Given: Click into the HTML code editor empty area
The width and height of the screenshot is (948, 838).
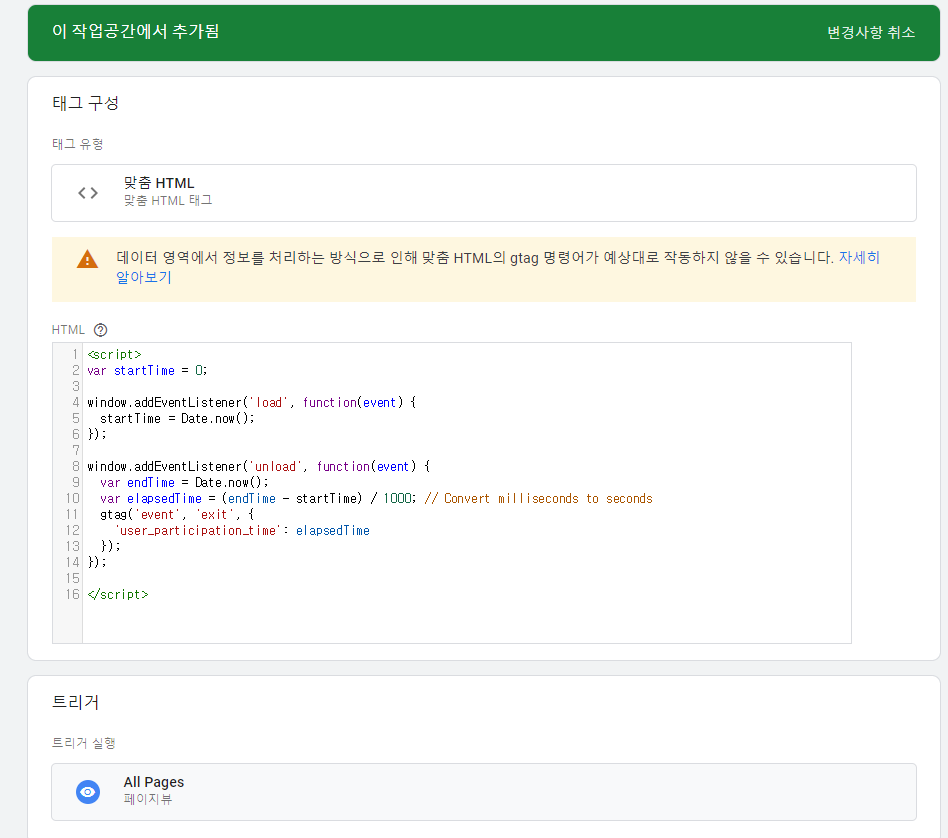Looking at the screenshot, I should [x=466, y=620].
